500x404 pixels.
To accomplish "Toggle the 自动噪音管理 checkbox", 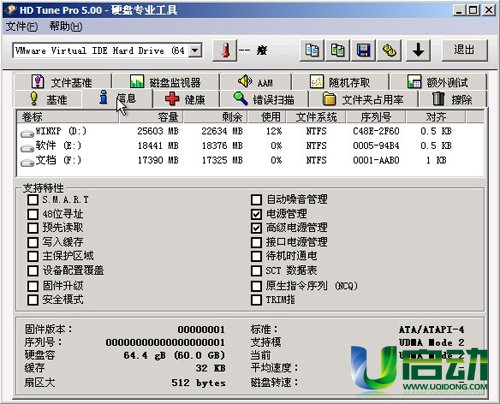I will pos(256,200).
